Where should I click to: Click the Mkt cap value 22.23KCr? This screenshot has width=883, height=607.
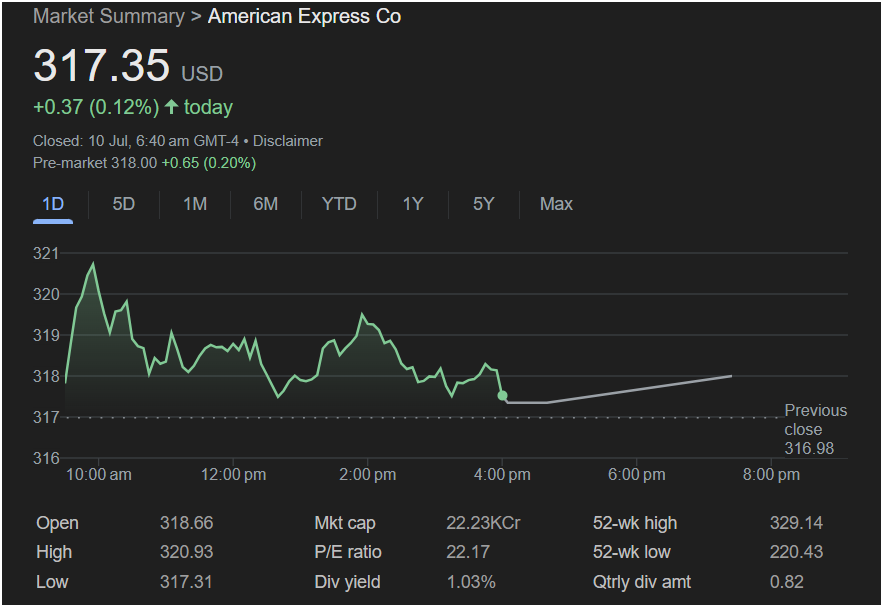(x=483, y=523)
